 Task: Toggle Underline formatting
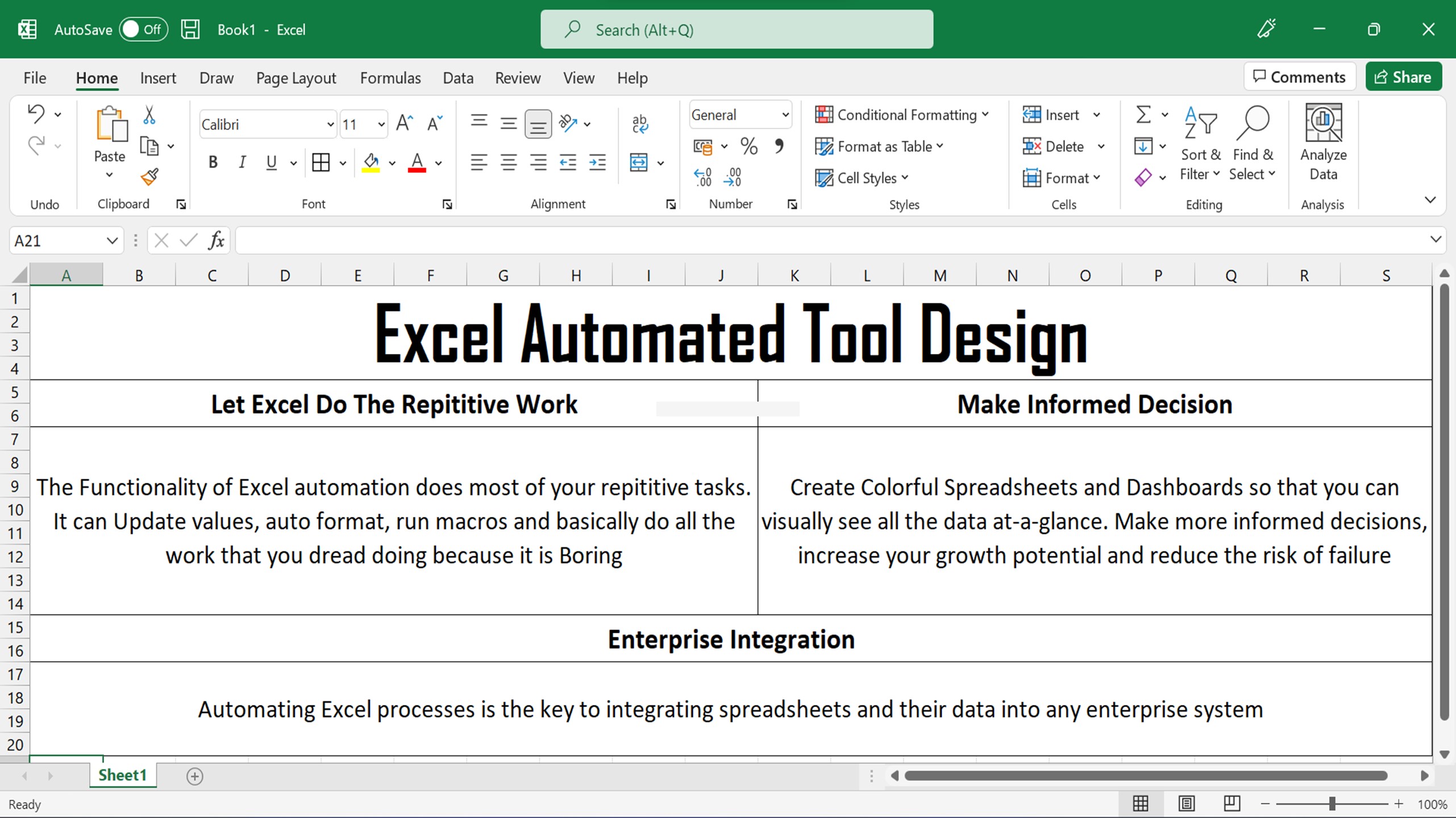272,163
